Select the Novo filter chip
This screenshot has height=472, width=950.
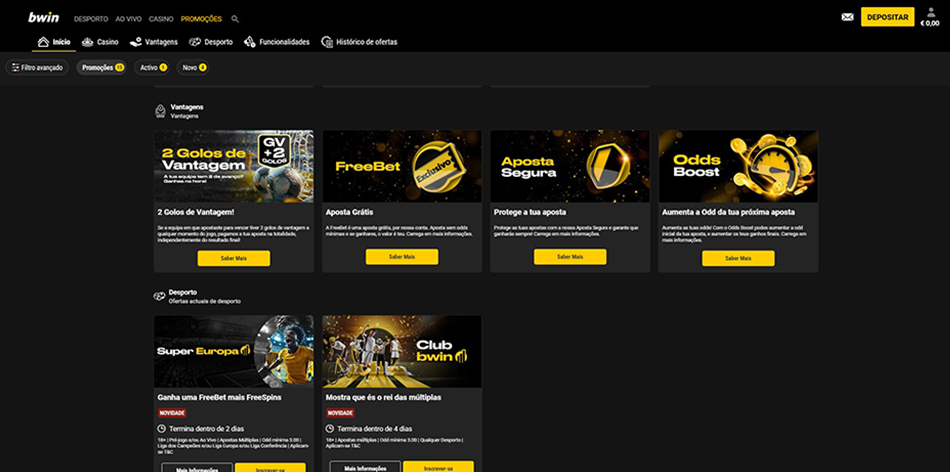193,68
